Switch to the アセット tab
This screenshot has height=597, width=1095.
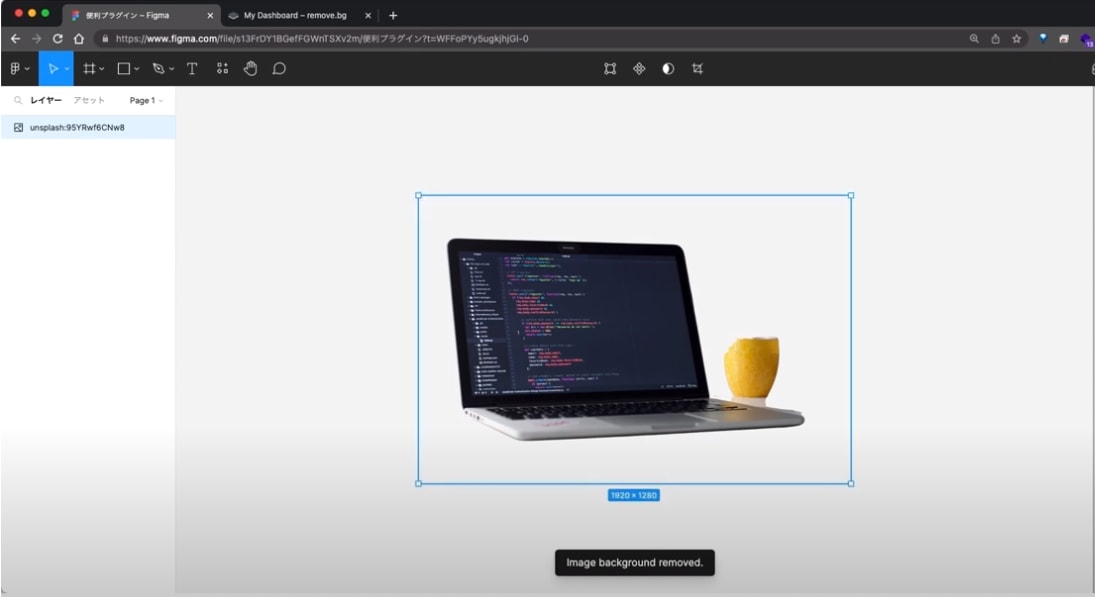coord(89,101)
